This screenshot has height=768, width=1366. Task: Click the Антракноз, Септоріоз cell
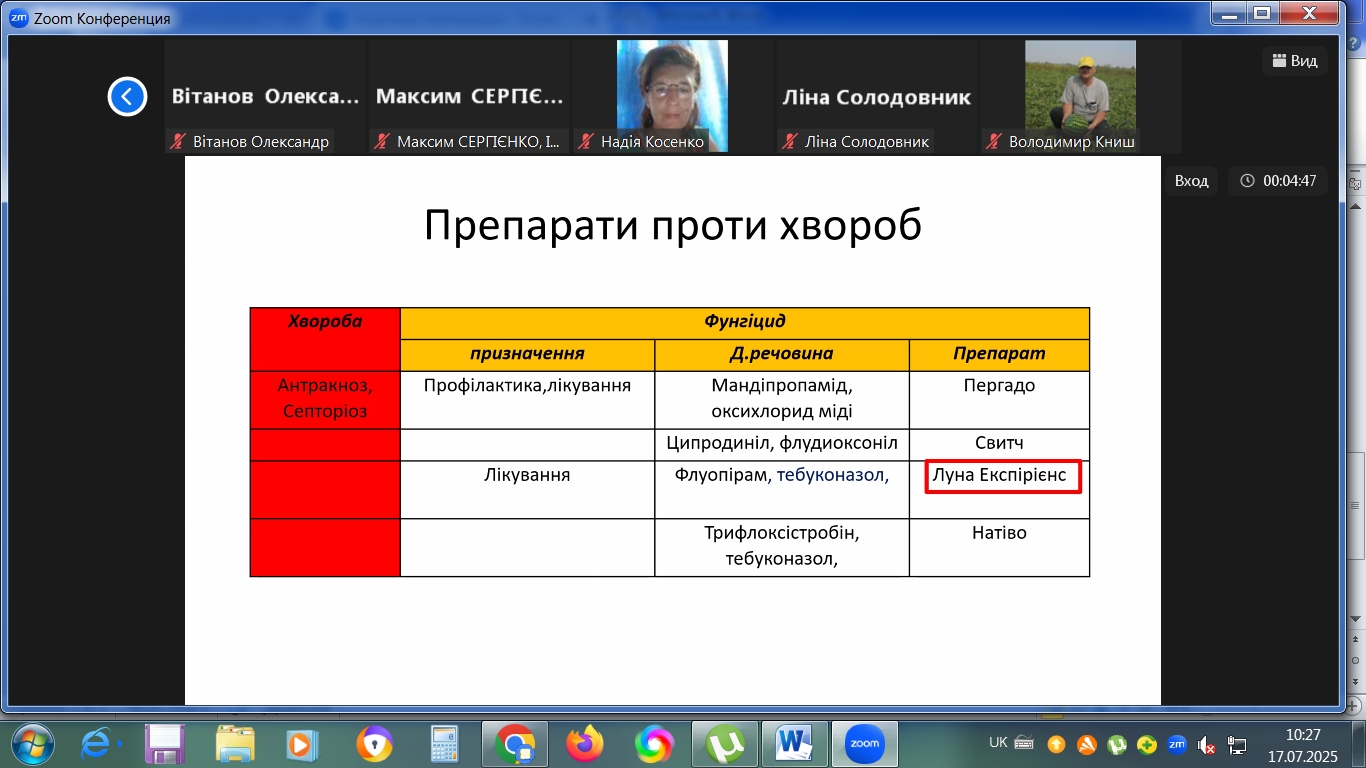click(325, 399)
